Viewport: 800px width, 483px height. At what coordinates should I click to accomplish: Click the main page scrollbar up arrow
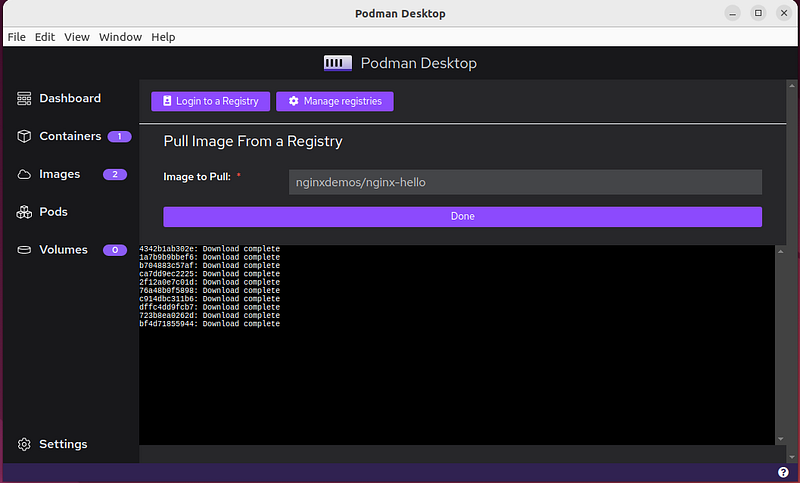point(792,86)
